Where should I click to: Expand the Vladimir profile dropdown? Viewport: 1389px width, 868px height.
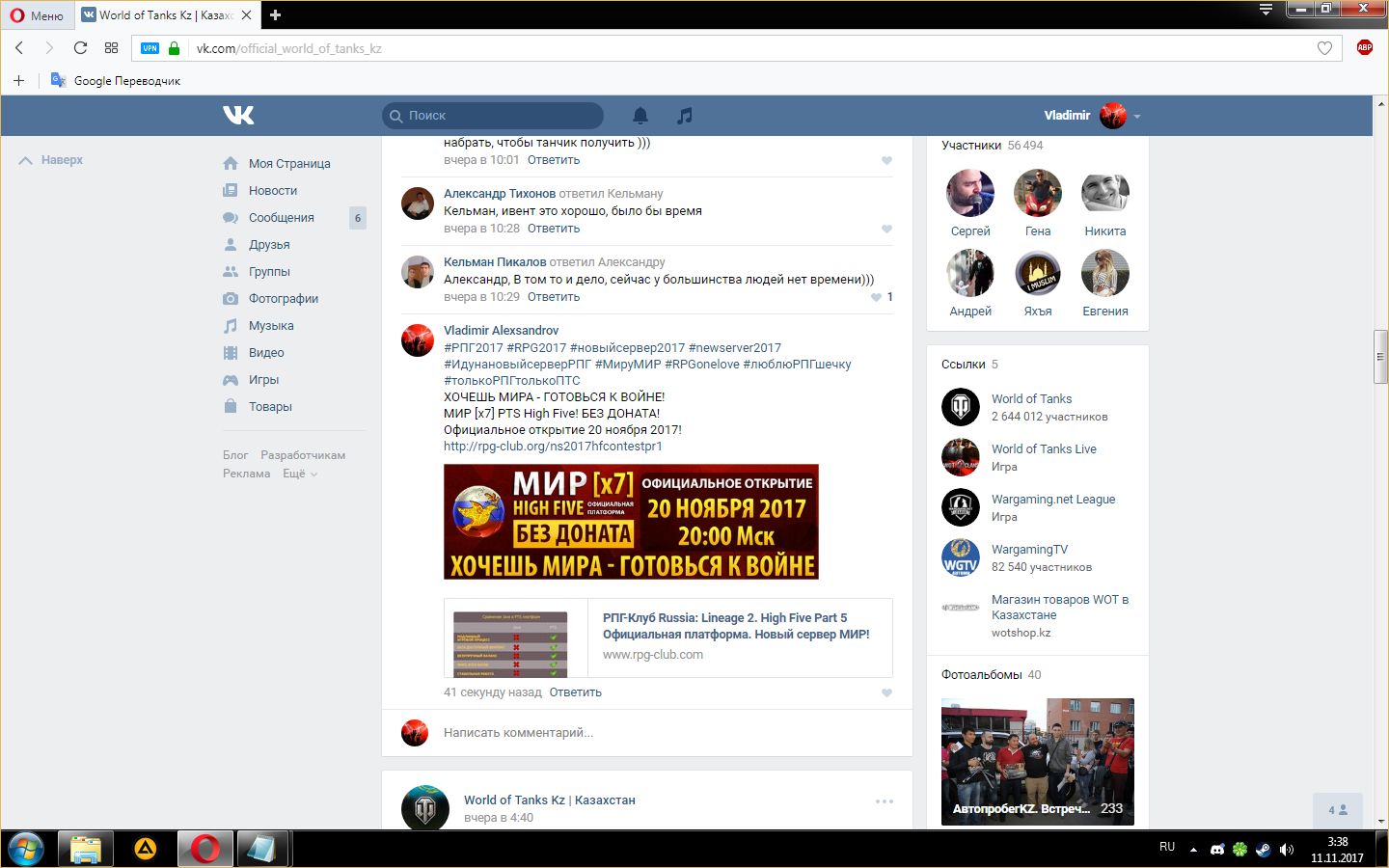coord(1137,117)
